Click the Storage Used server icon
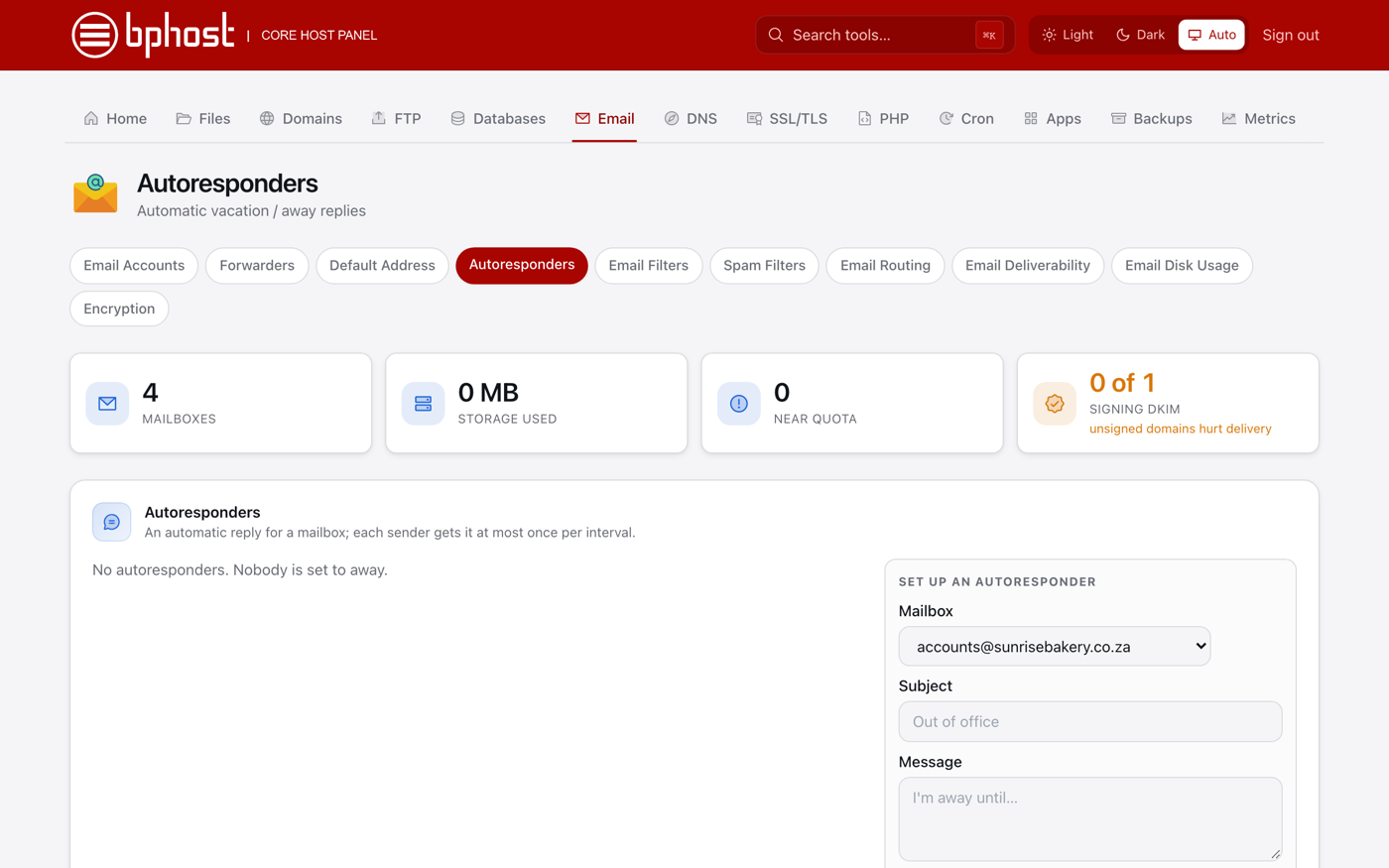The width and height of the screenshot is (1389, 868). point(424,404)
